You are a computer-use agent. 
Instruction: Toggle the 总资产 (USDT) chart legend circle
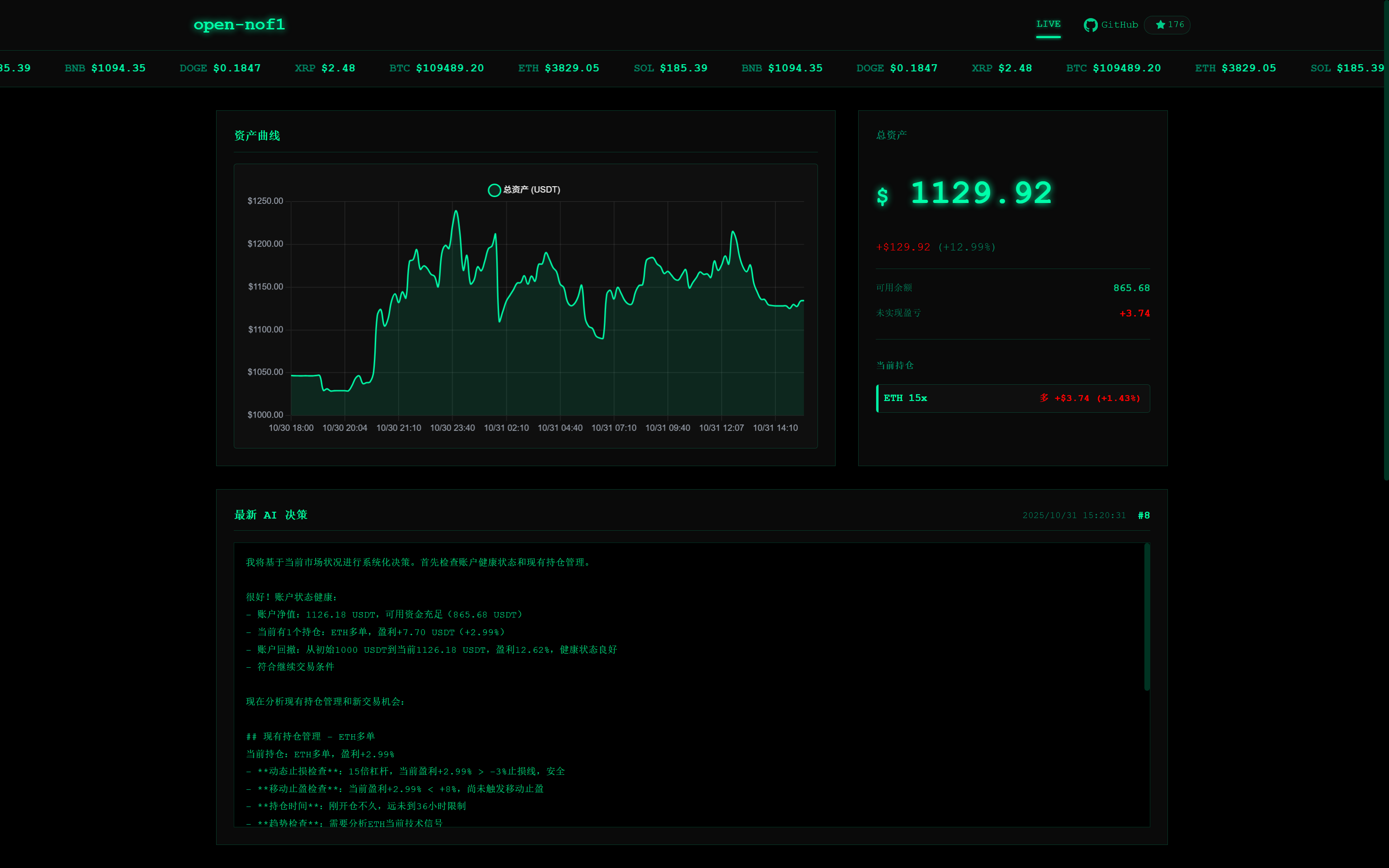point(494,190)
